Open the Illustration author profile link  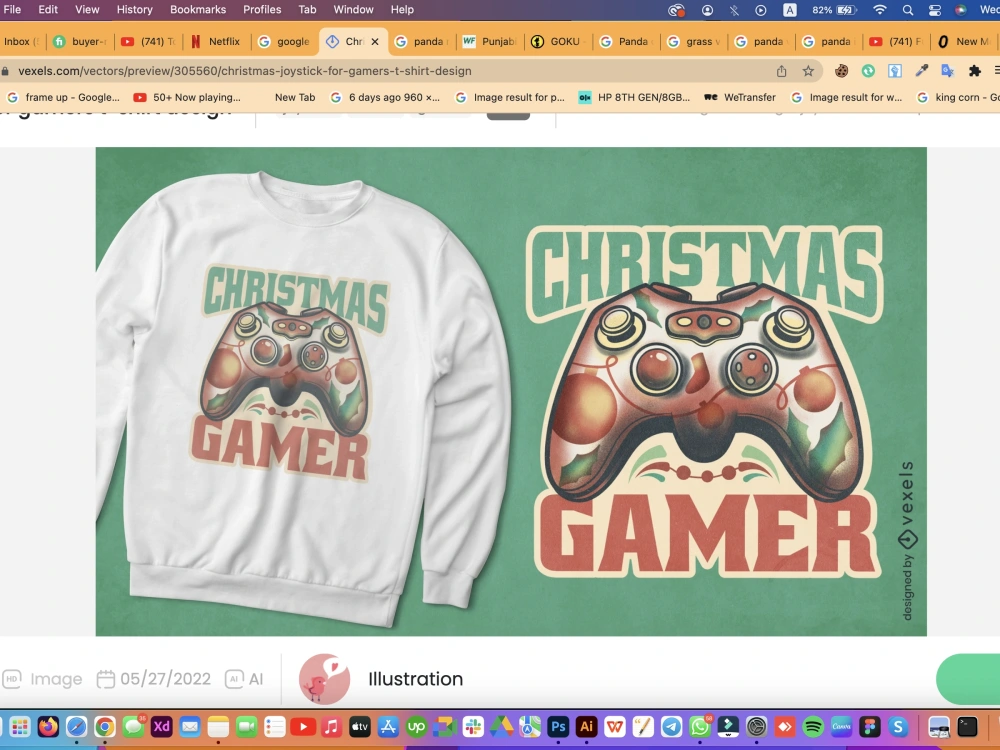415,679
